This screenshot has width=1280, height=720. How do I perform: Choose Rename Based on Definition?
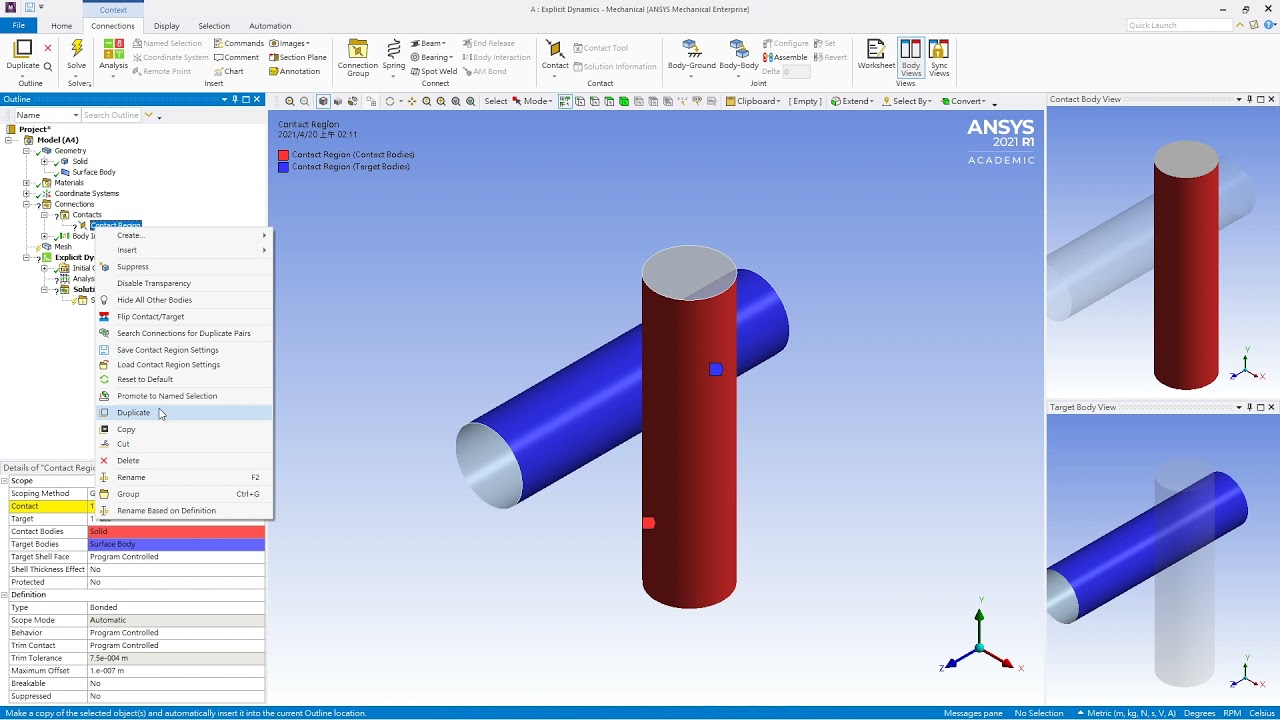tap(185, 511)
